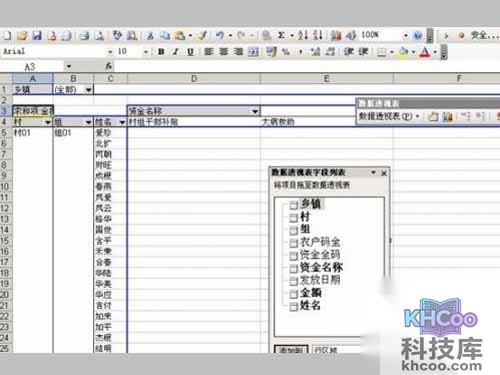The image size is (500, 375).
Task: Click the Spelling check icon
Action: coord(117,35)
